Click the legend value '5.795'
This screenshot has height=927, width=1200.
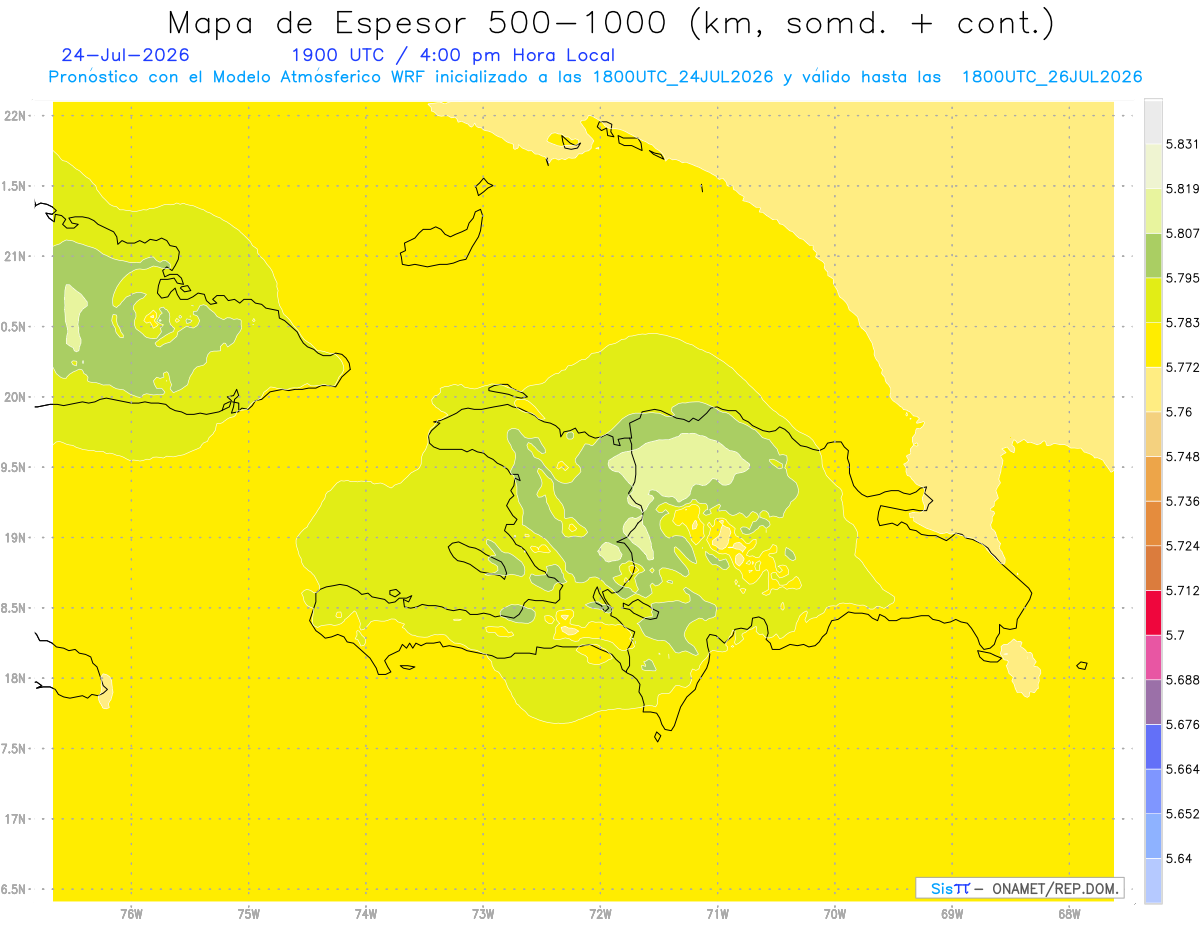[1183, 278]
